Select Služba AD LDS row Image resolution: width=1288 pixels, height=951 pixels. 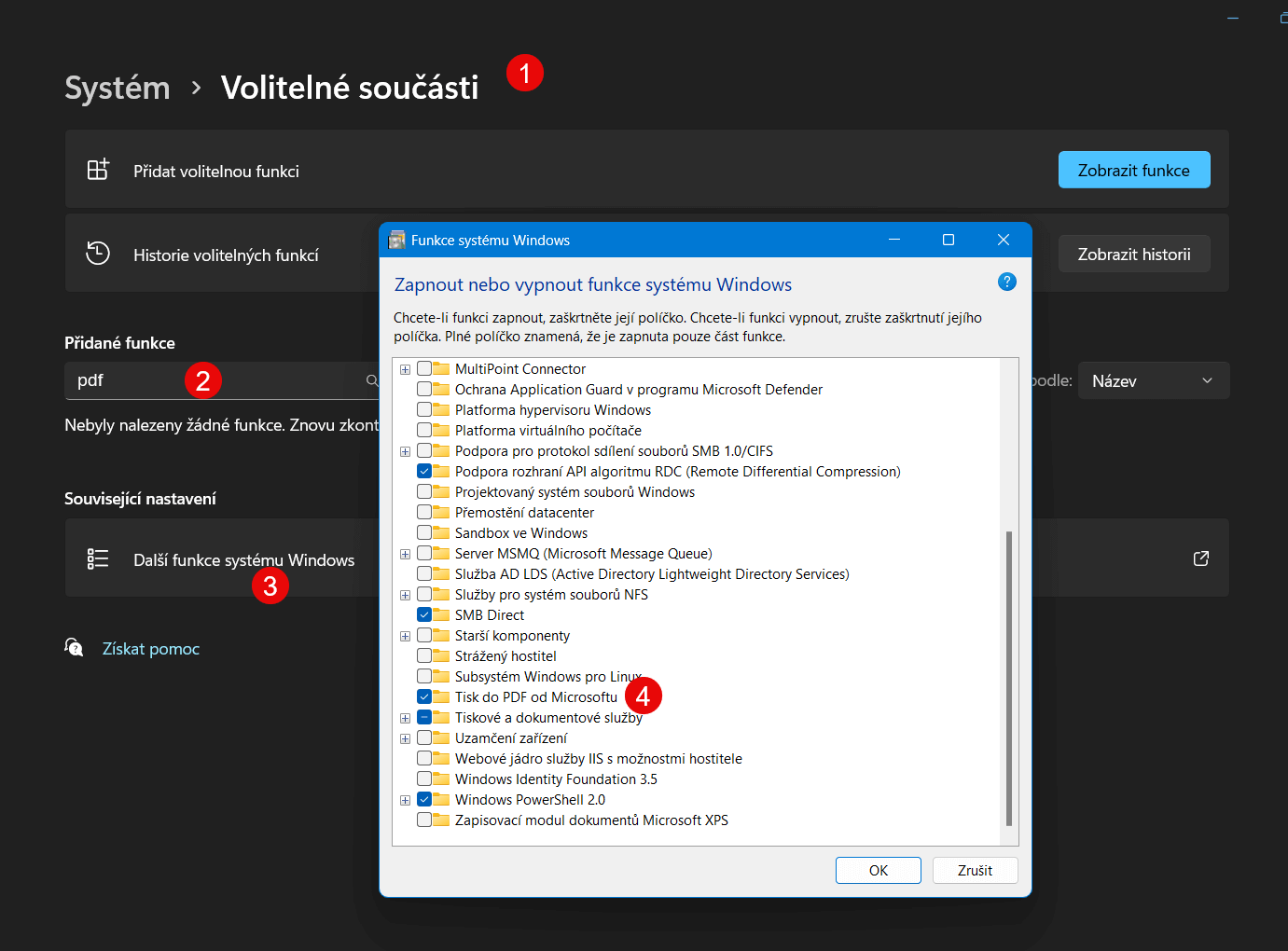pos(652,573)
